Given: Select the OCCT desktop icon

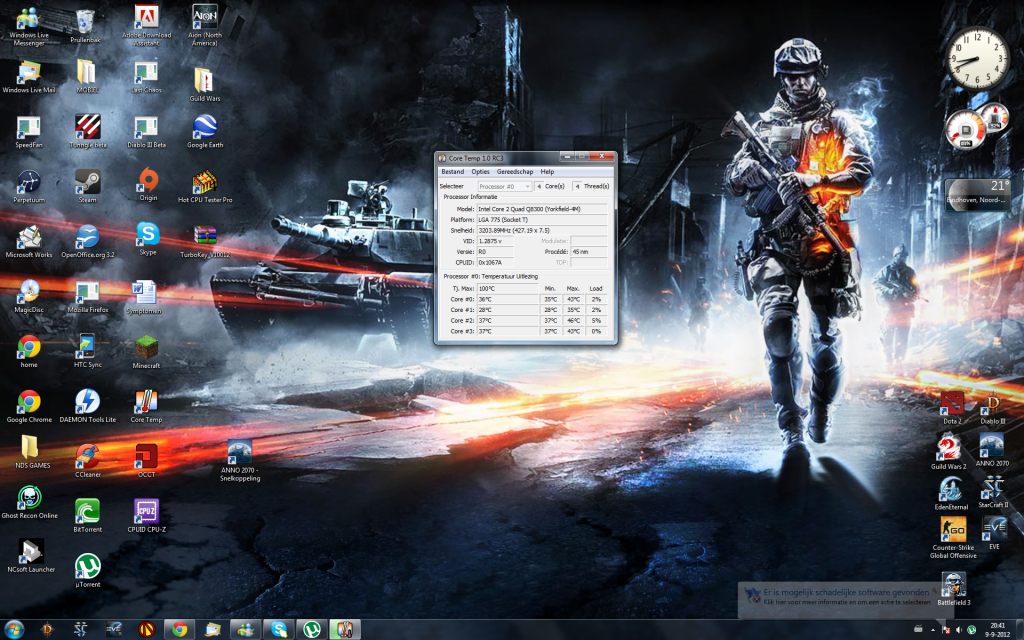Looking at the screenshot, I should (146, 461).
